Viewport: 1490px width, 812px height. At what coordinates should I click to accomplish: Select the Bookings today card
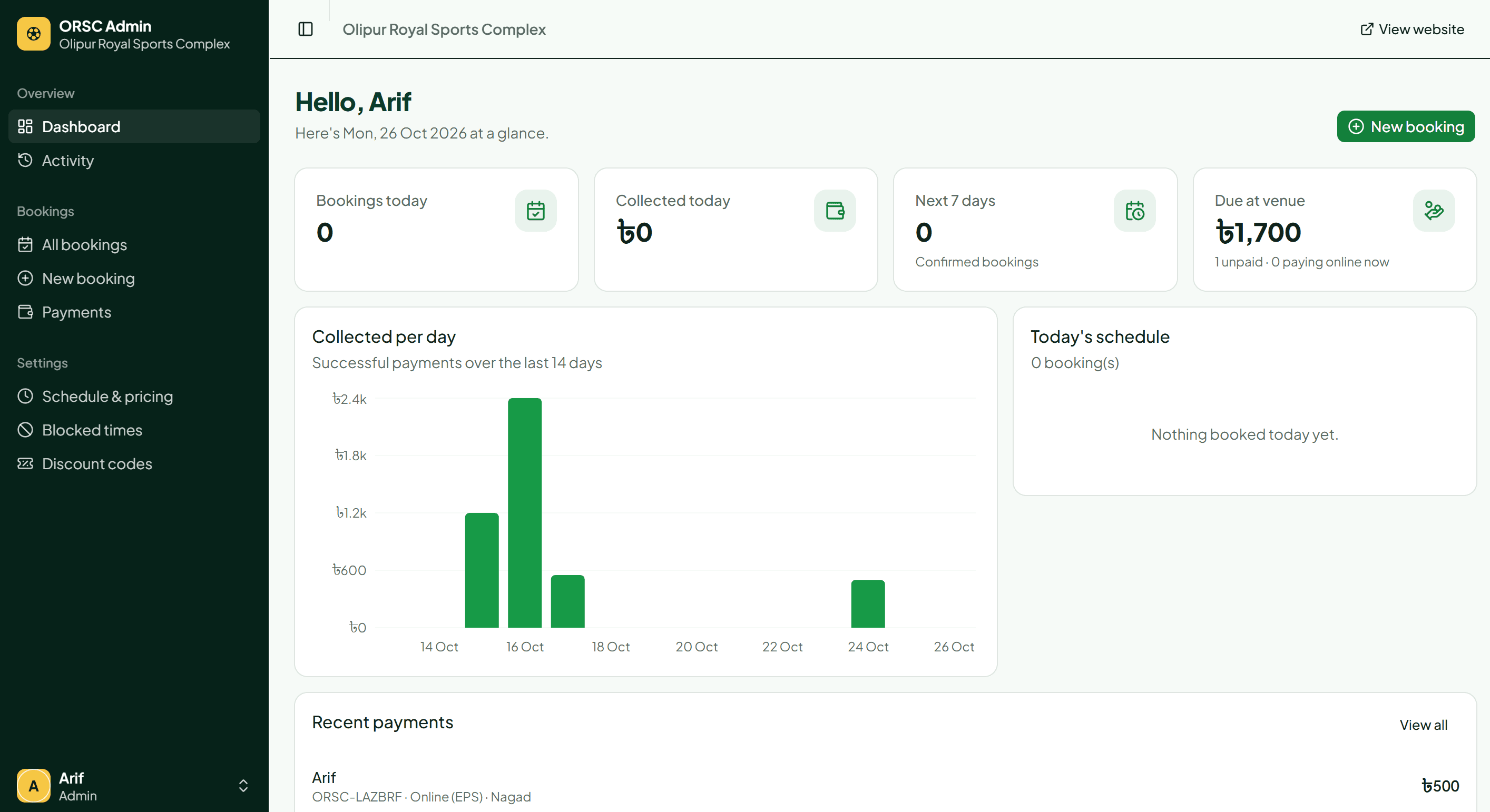coord(436,230)
